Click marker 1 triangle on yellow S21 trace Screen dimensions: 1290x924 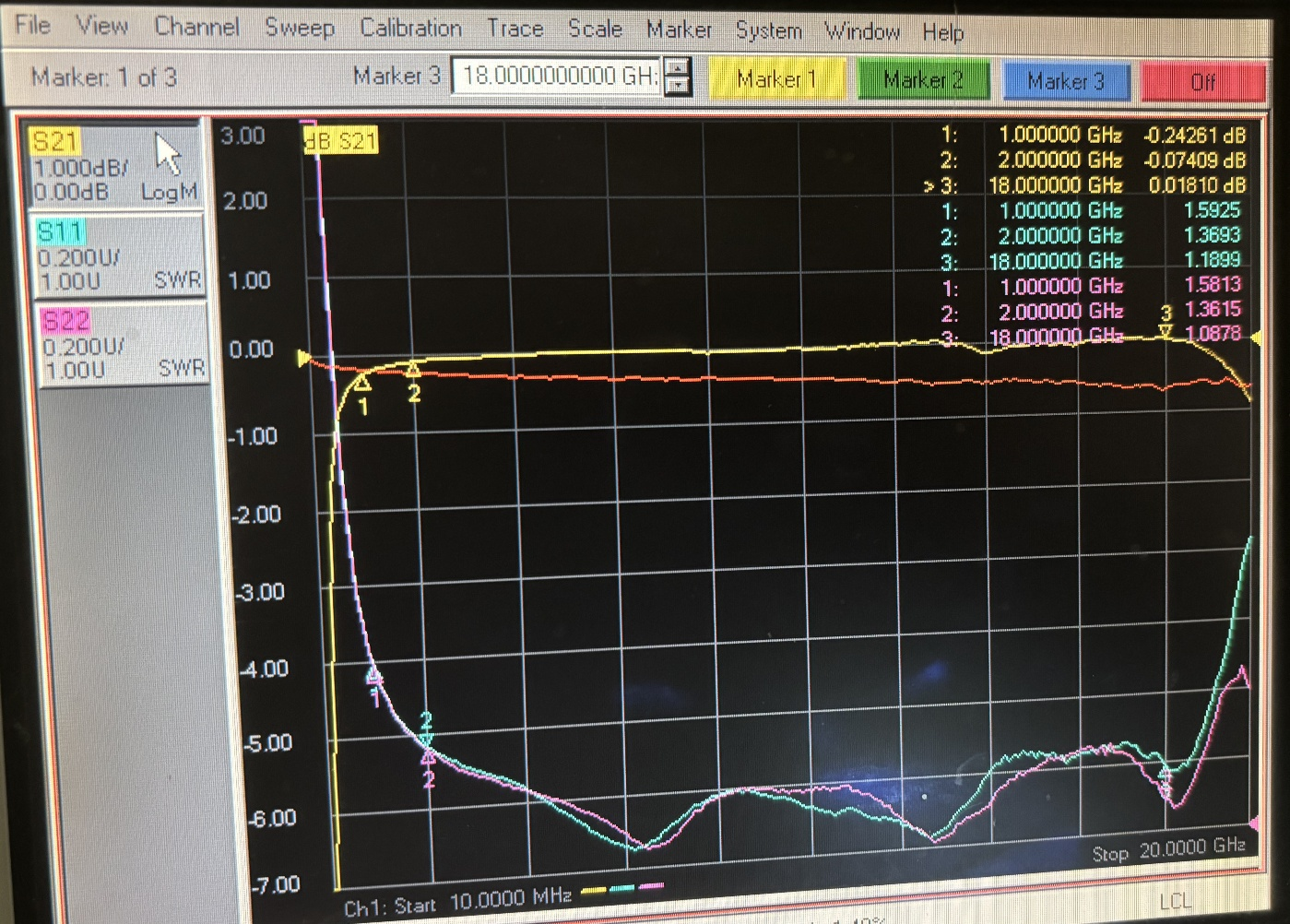[362, 383]
